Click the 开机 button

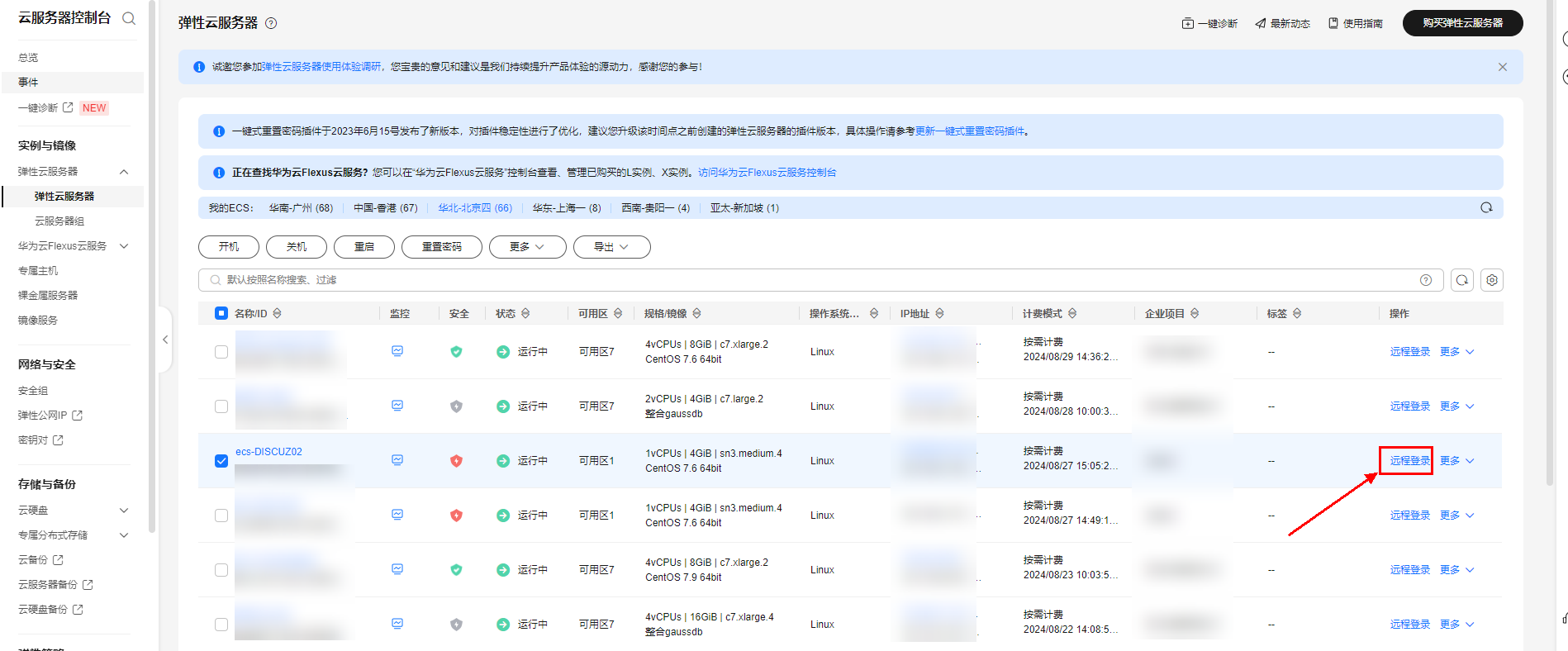point(229,247)
